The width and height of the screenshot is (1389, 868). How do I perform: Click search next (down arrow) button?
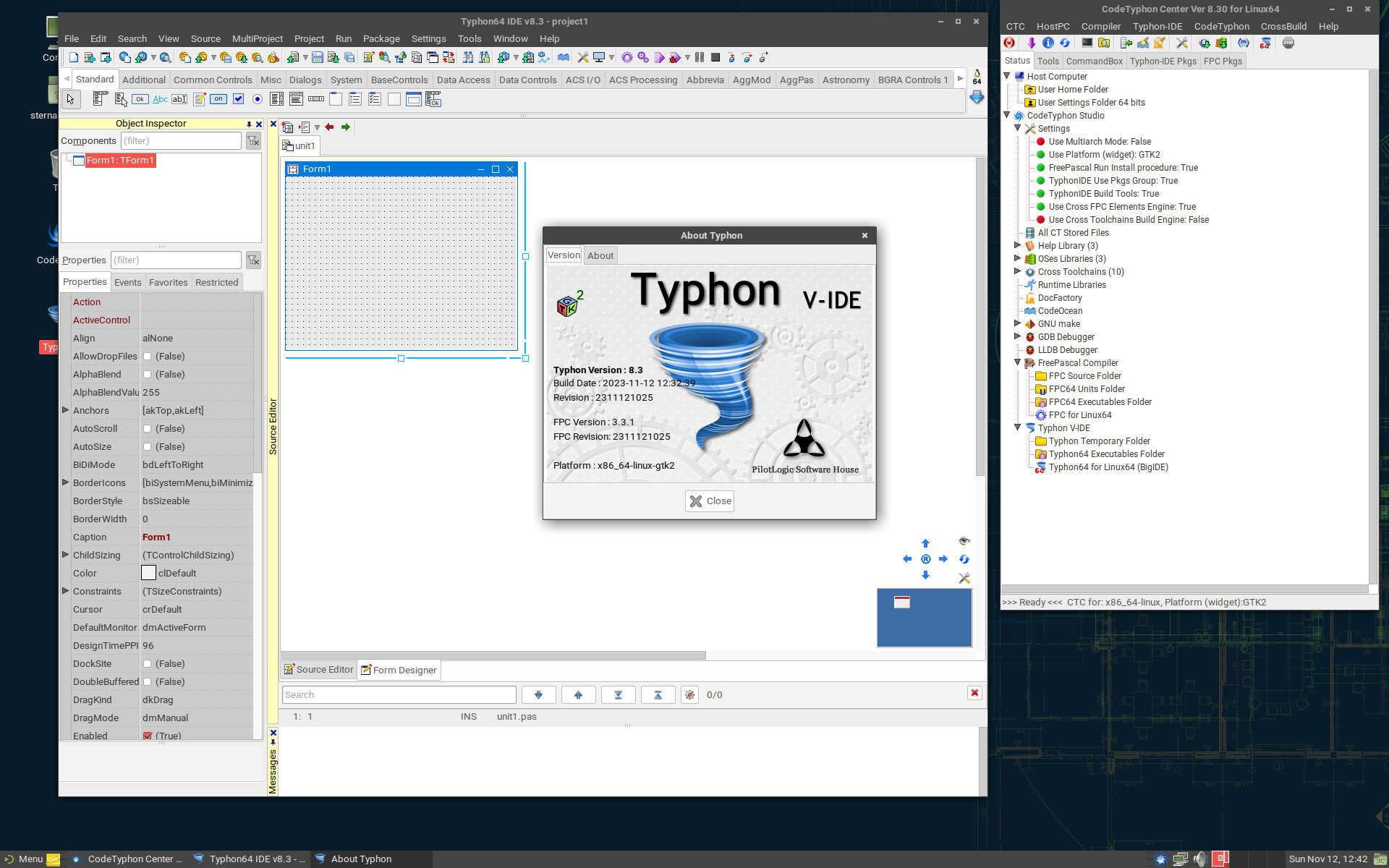[538, 695]
